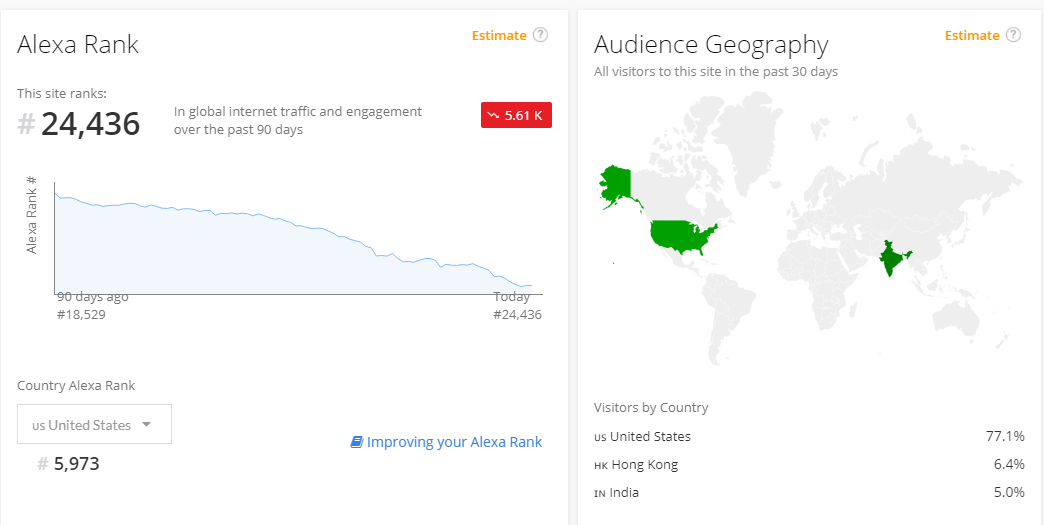Click the red 5.61 K rank change badge

[516, 115]
